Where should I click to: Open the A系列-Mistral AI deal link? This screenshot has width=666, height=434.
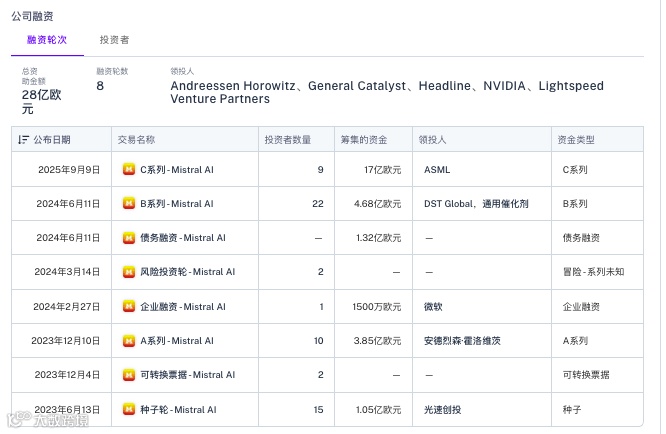click(x=177, y=341)
